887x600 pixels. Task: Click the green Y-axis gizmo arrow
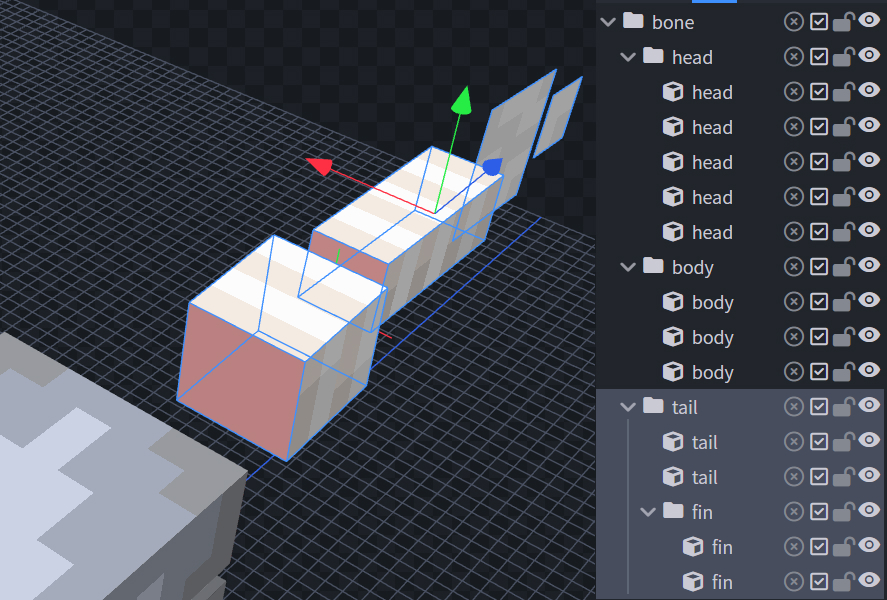462,101
